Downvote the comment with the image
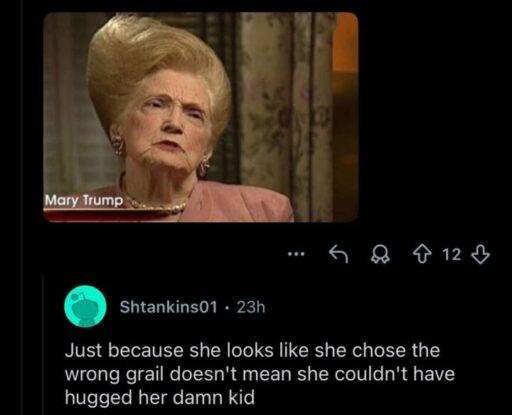Screen dimensions: 512x415 click(480, 255)
